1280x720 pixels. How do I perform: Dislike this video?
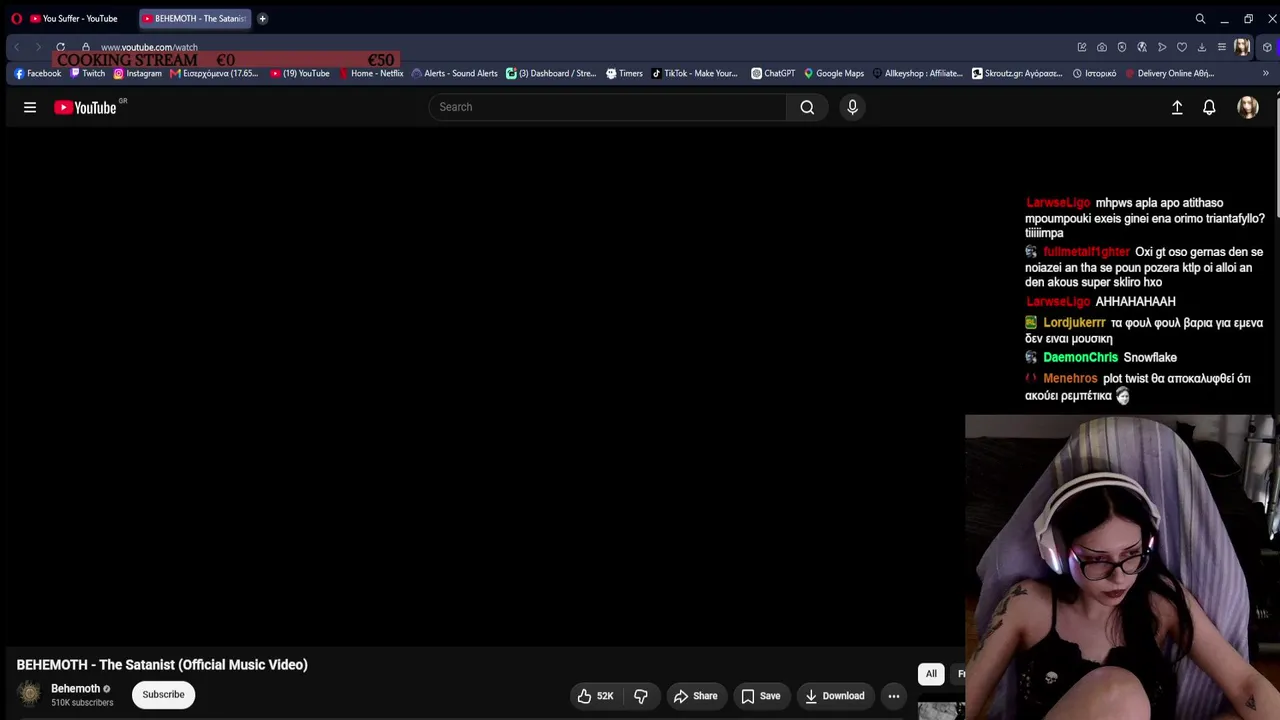pos(641,696)
